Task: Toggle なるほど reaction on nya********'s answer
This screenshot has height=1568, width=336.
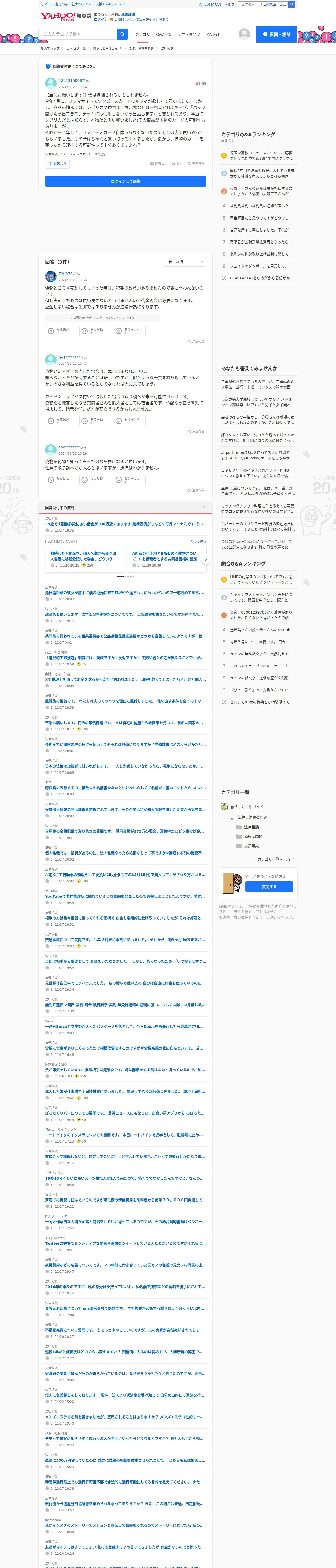Action: [61, 421]
